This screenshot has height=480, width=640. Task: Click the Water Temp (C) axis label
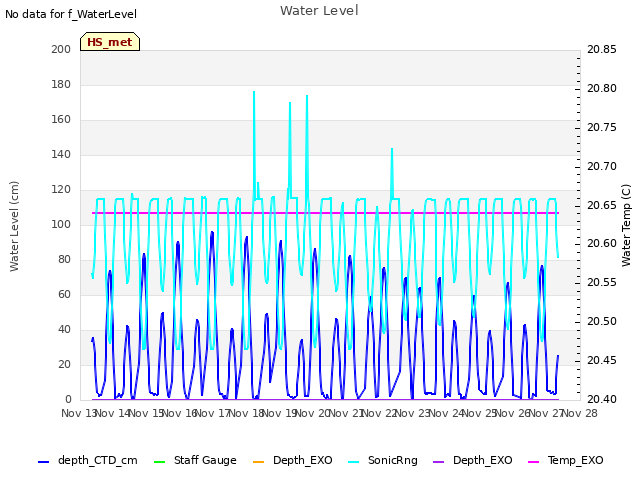[x=626, y=225]
